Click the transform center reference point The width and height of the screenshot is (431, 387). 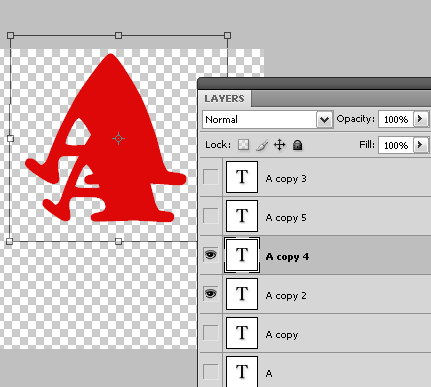pyautogui.click(x=118, y=138)
